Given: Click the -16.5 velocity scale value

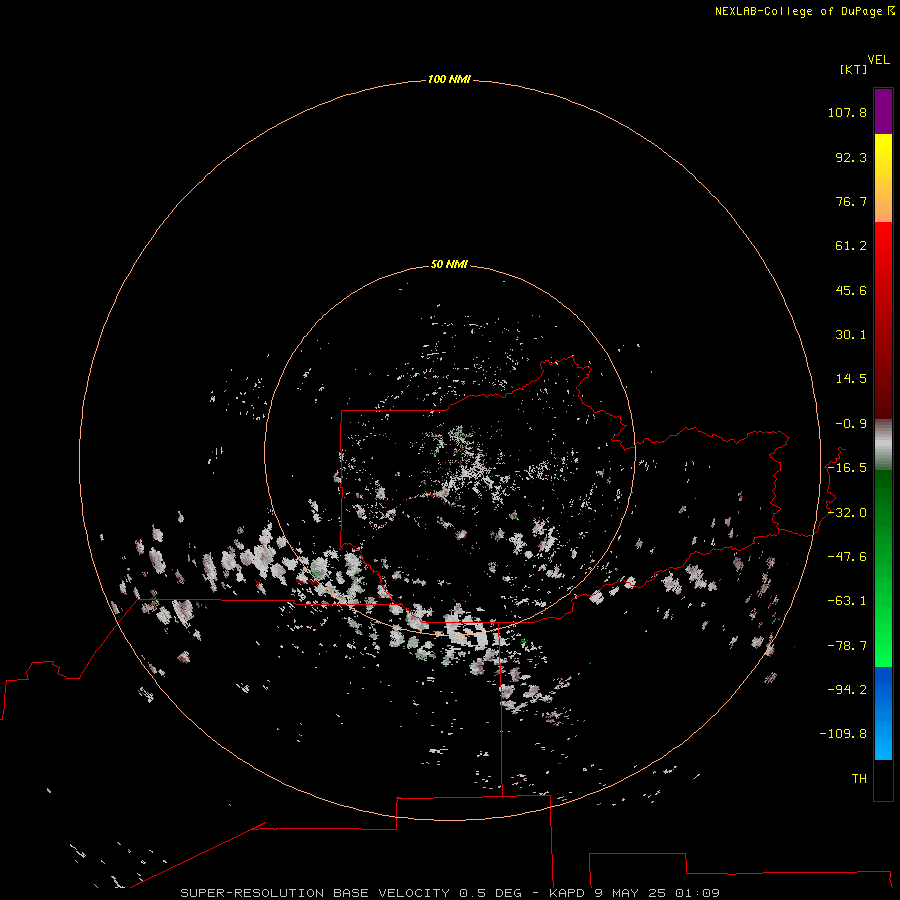Looking at the screenshot, I should pyautogui.click(x=847, y=468).
